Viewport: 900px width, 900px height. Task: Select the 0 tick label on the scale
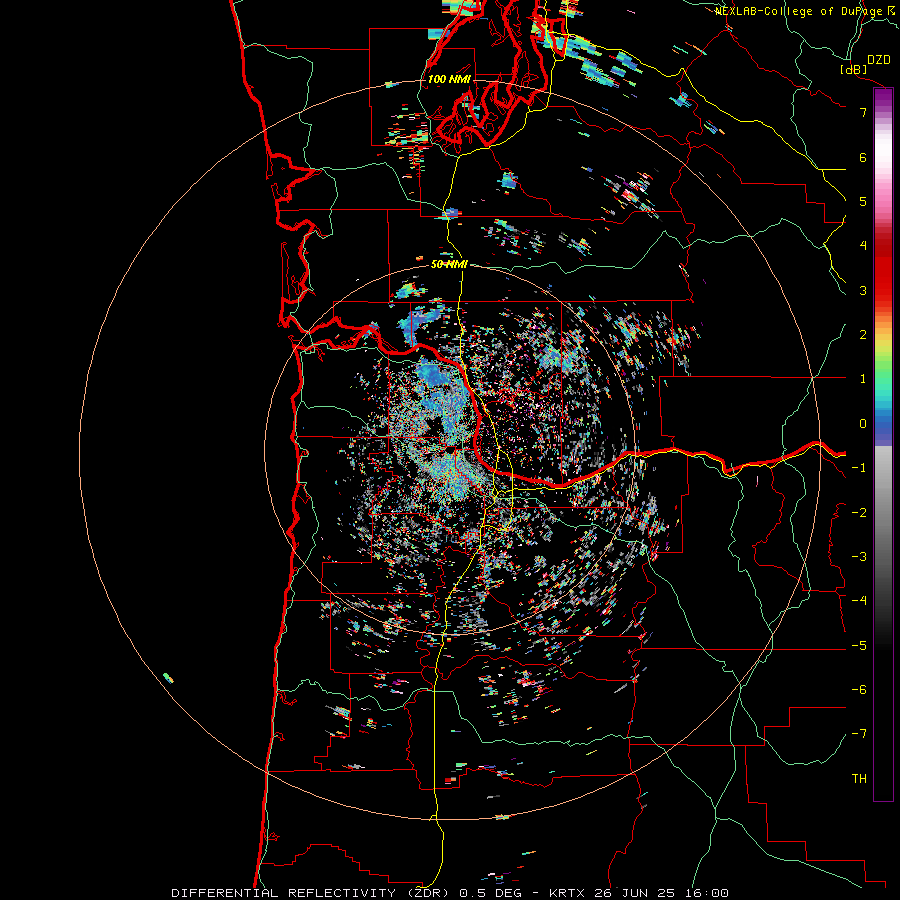(863, 424)
